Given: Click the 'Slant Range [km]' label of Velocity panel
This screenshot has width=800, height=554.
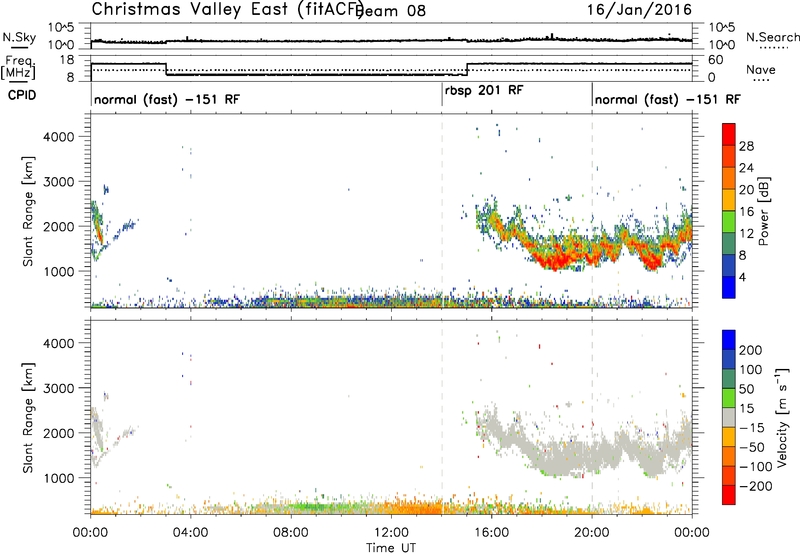Looking at the screenshot, I should [x=27, y=418].
